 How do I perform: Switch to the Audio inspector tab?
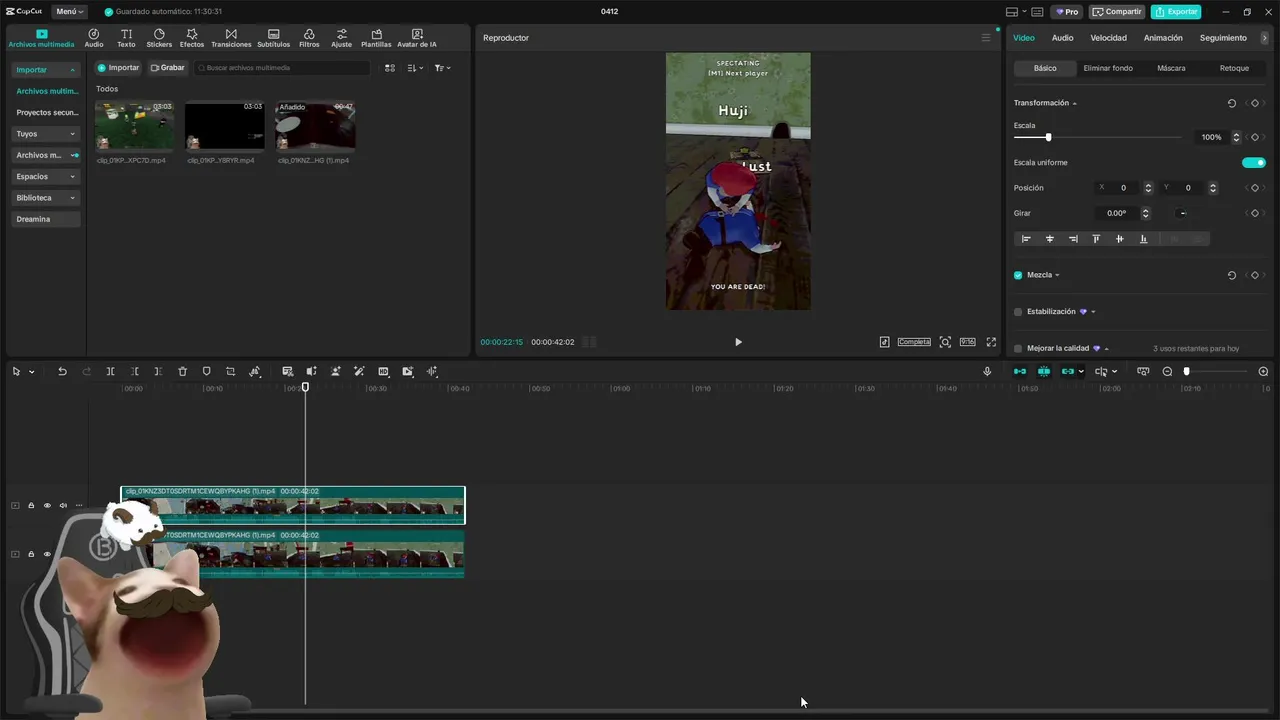(1062, 38)
